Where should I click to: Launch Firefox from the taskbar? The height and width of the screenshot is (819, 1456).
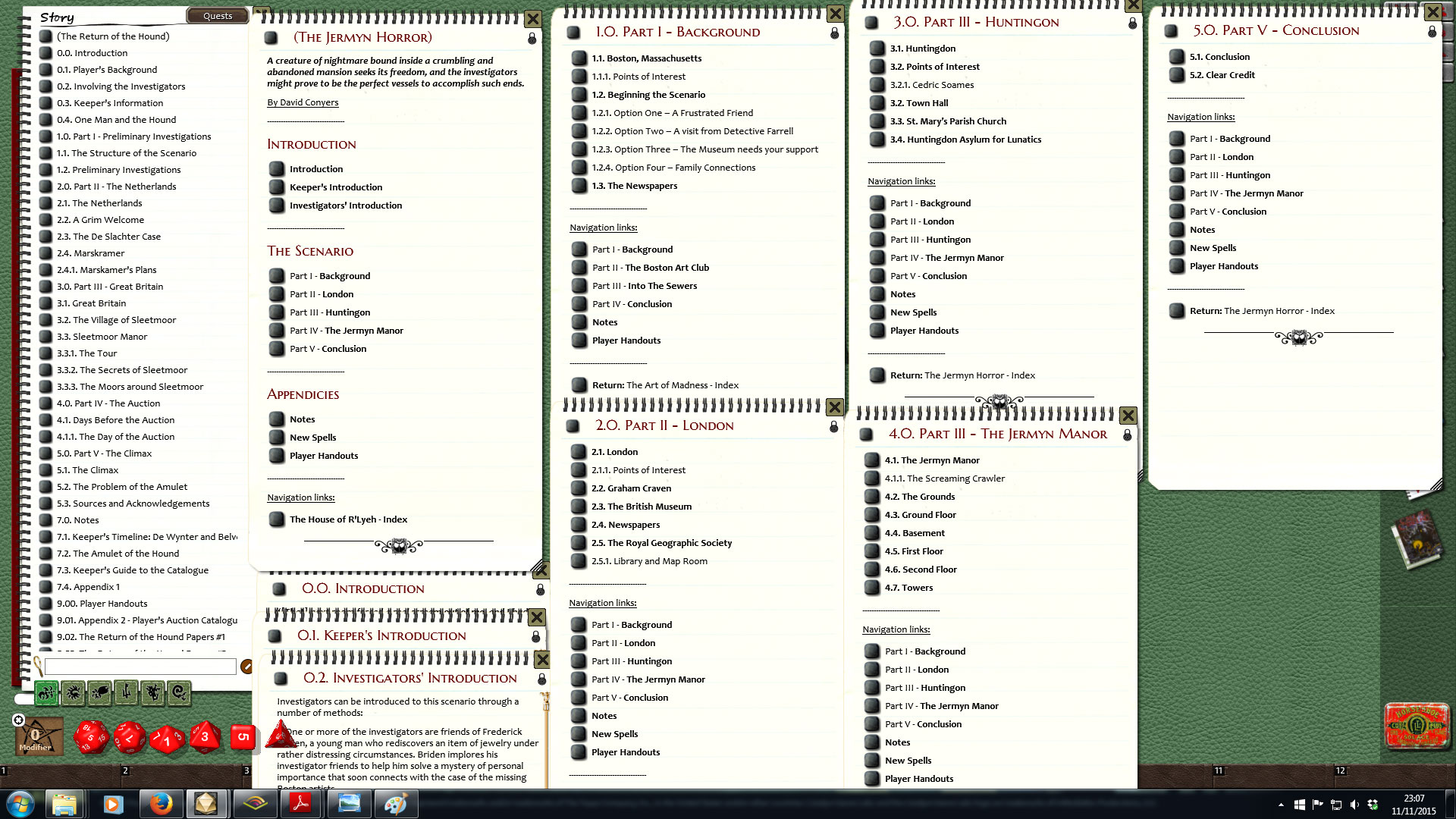pyautogui.click(x=160, y=804)
